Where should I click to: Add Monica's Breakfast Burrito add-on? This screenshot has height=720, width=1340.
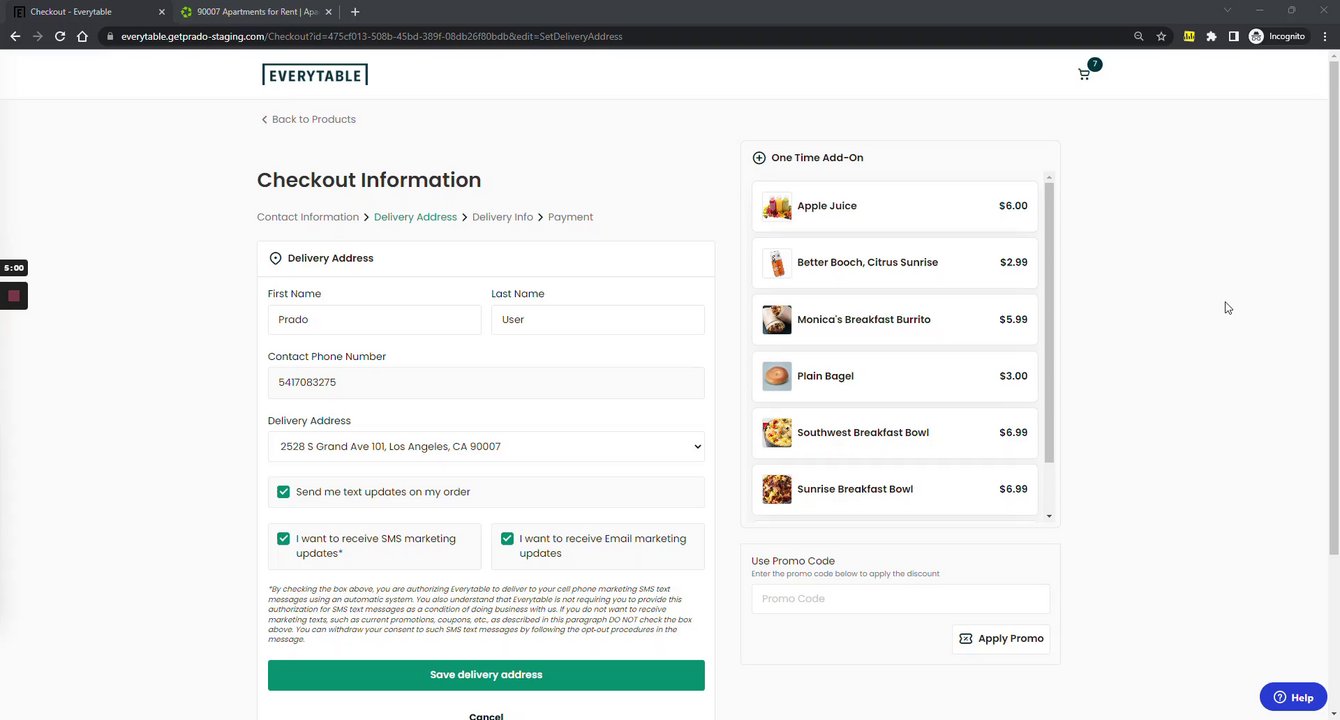[895, 320]
